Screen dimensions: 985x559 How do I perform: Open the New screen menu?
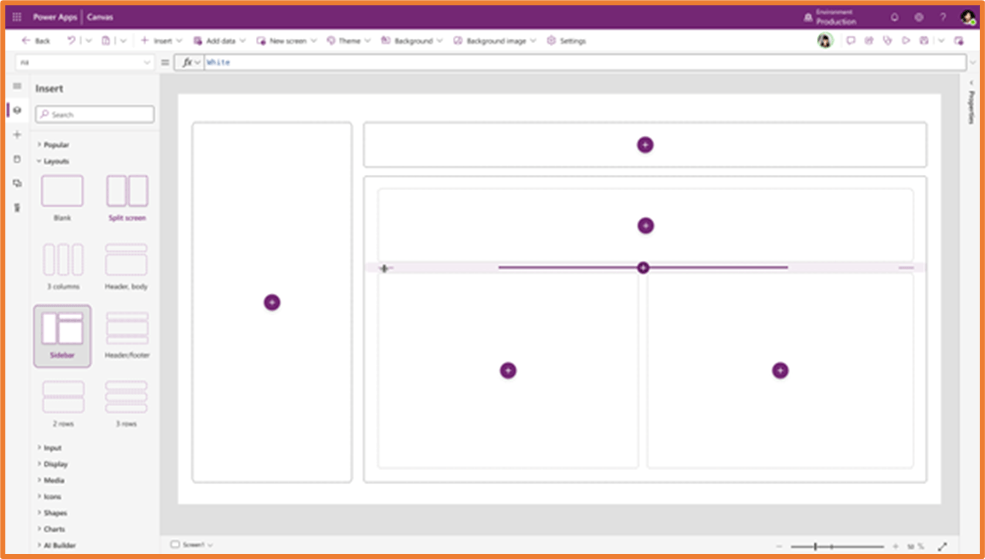287,41
